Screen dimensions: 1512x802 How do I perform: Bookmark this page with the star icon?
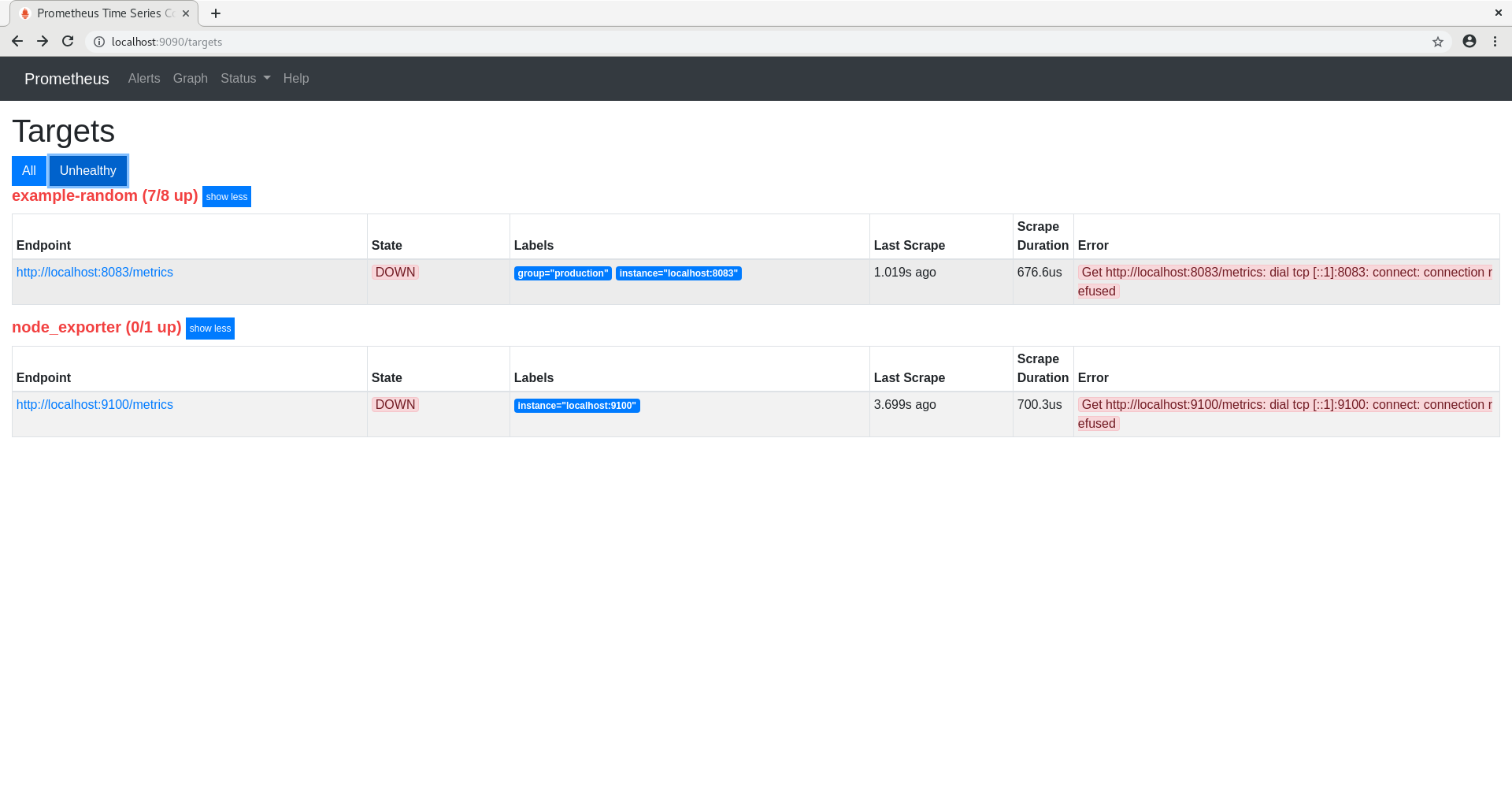tap(1438, 42)
